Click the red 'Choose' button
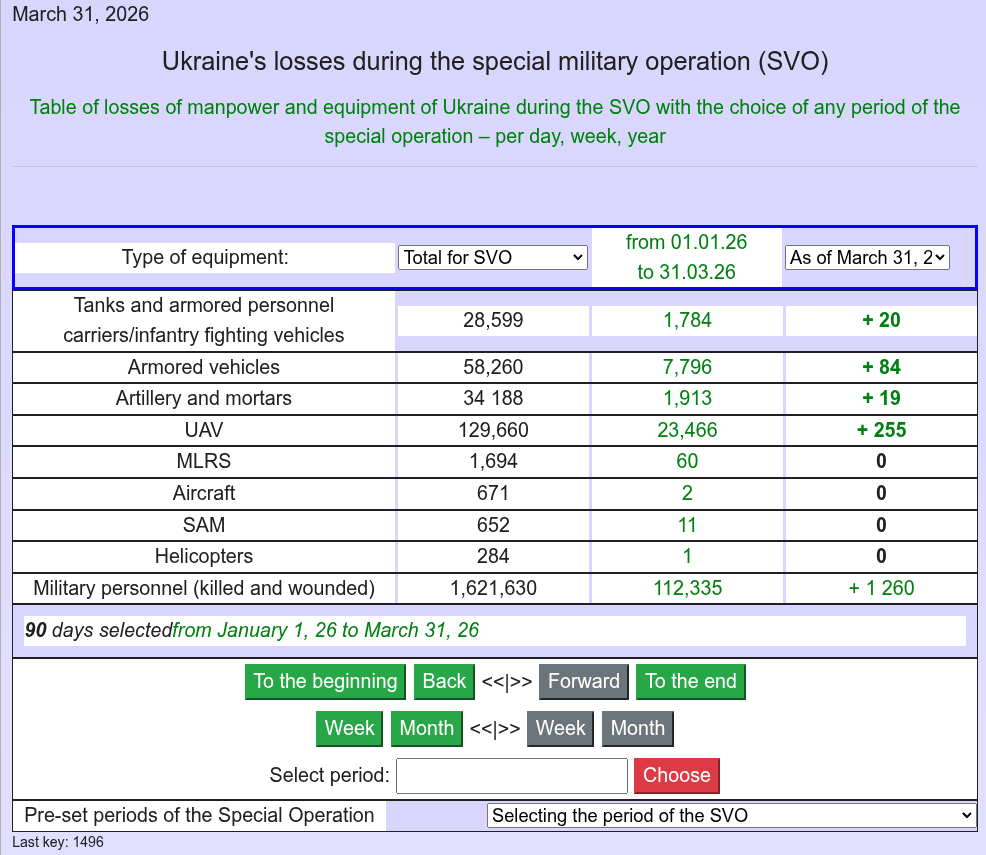The width and height of the screenshot is (986, 855). 677,776
